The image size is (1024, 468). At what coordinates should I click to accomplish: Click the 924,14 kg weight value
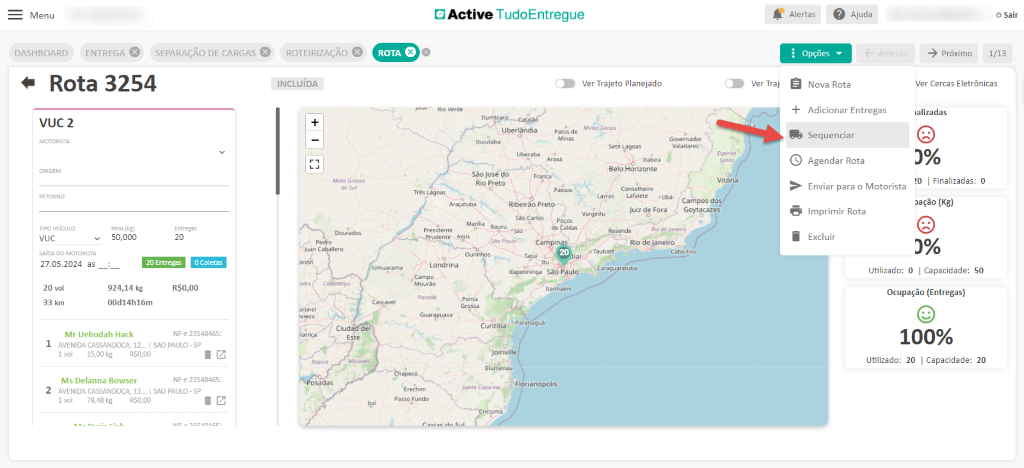(125, 287)
